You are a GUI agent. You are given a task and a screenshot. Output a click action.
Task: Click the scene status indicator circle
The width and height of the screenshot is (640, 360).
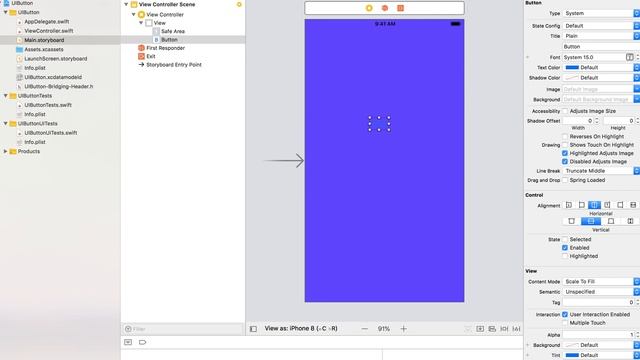coord(239,4)
